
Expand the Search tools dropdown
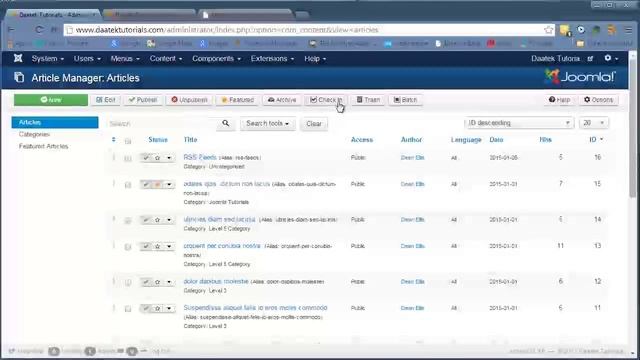[x=267, y=123]
